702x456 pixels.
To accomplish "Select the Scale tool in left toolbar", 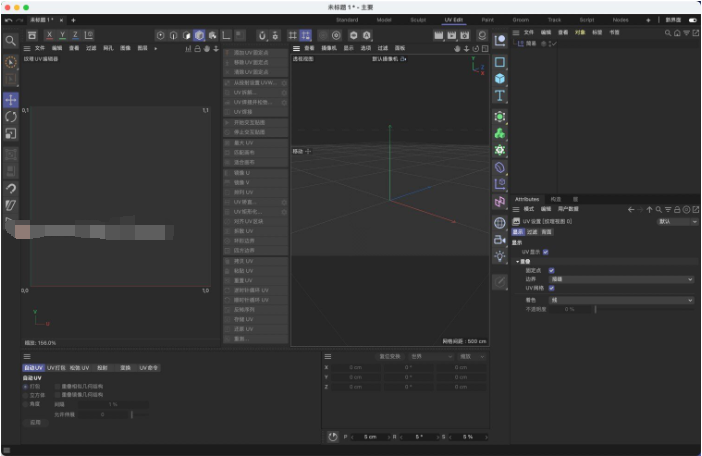I will point(11,134).
